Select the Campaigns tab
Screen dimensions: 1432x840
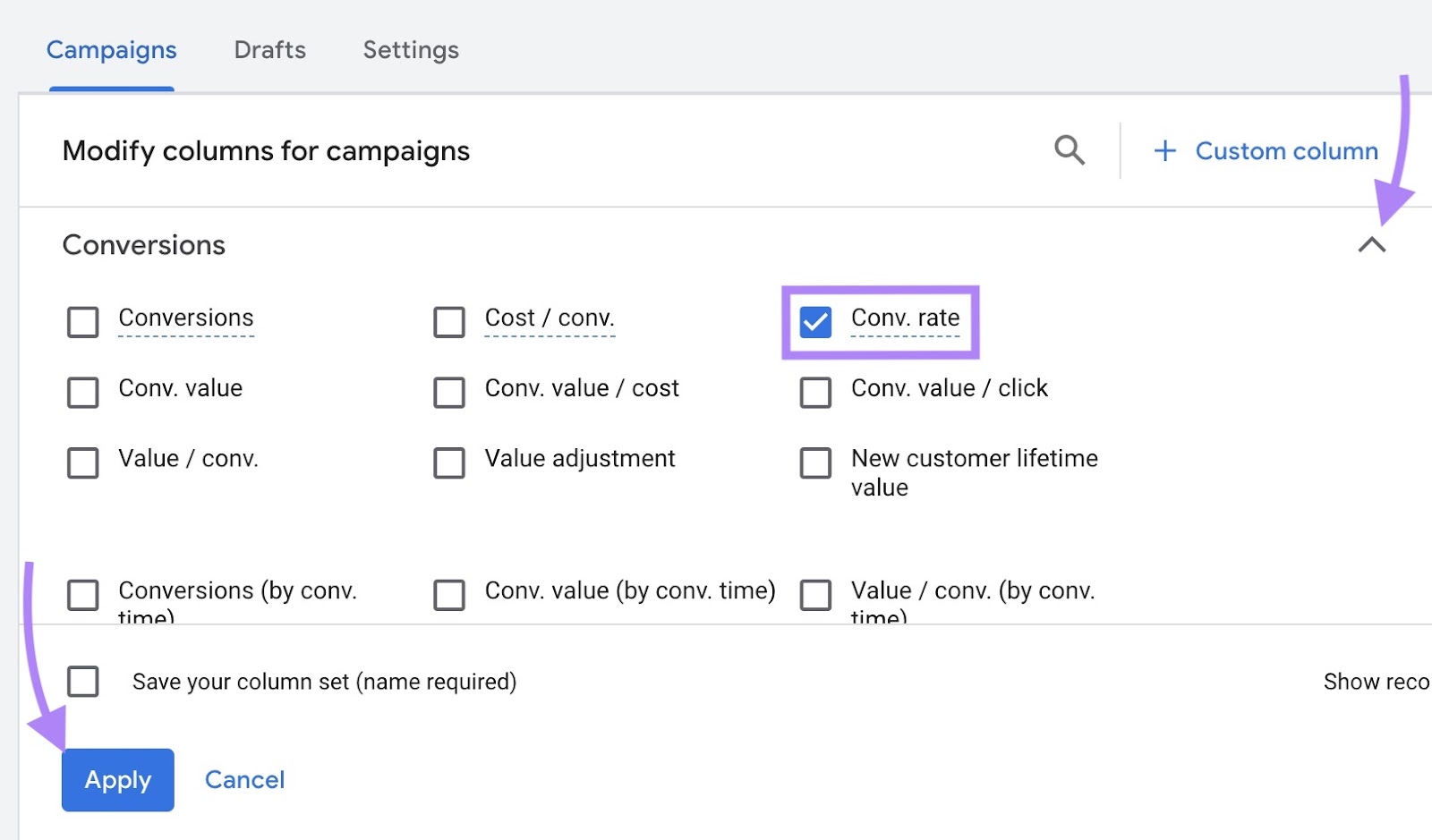110,50
